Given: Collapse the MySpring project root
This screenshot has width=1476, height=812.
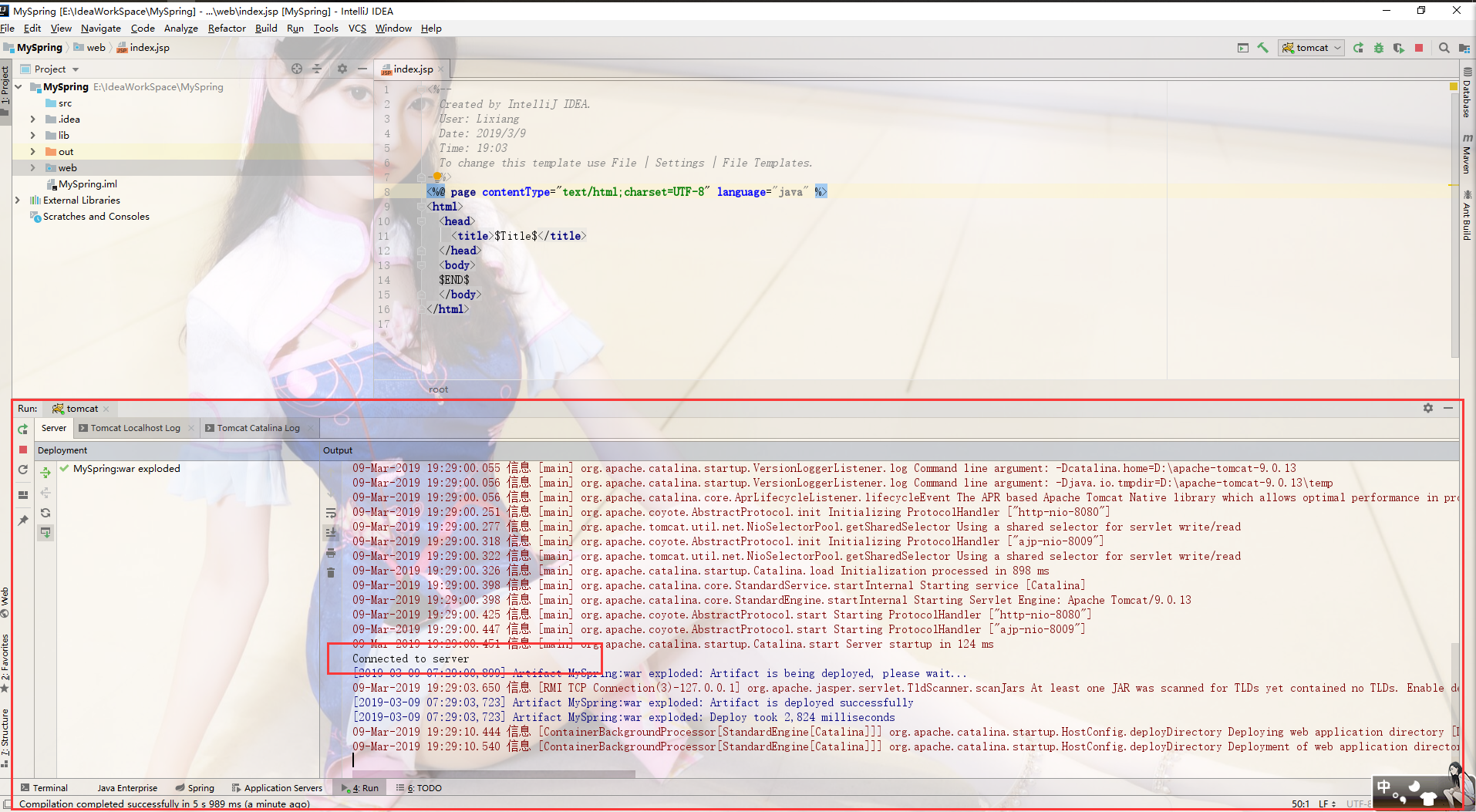Looking at the screenshot, I should click(x=19, y=87).
